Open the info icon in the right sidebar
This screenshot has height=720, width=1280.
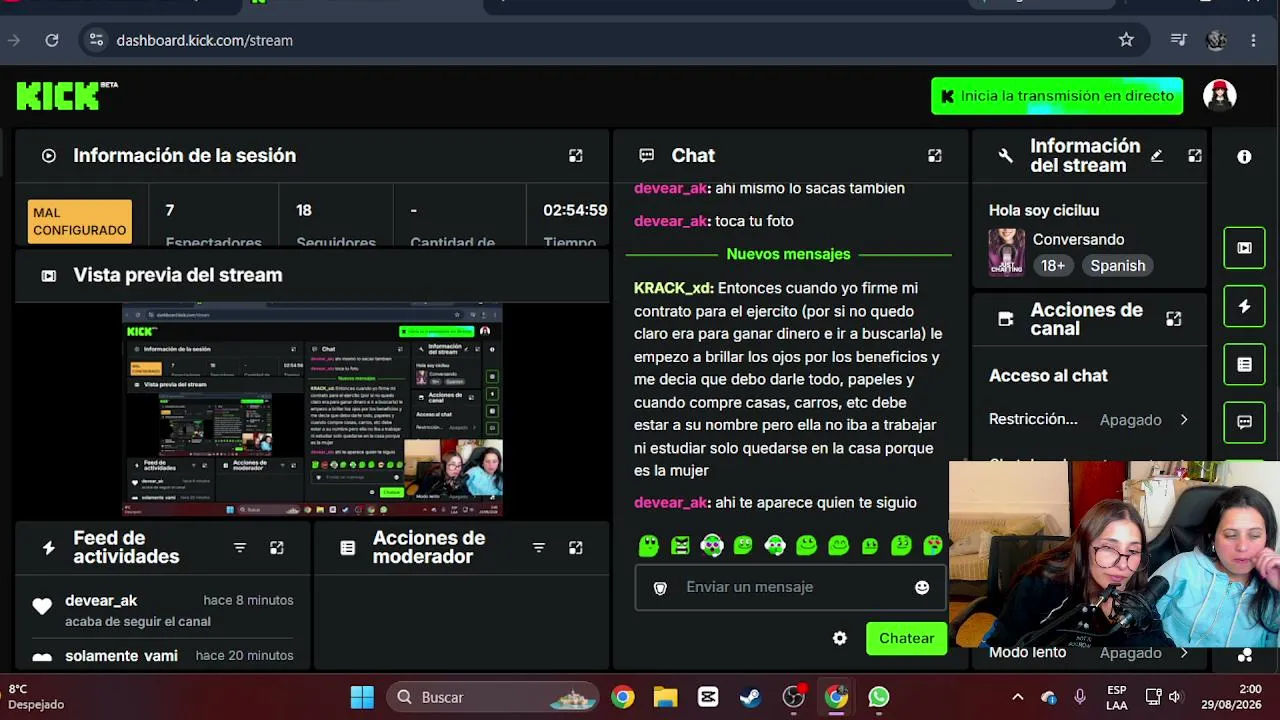pyautogui.click(x=1244, y=157)
